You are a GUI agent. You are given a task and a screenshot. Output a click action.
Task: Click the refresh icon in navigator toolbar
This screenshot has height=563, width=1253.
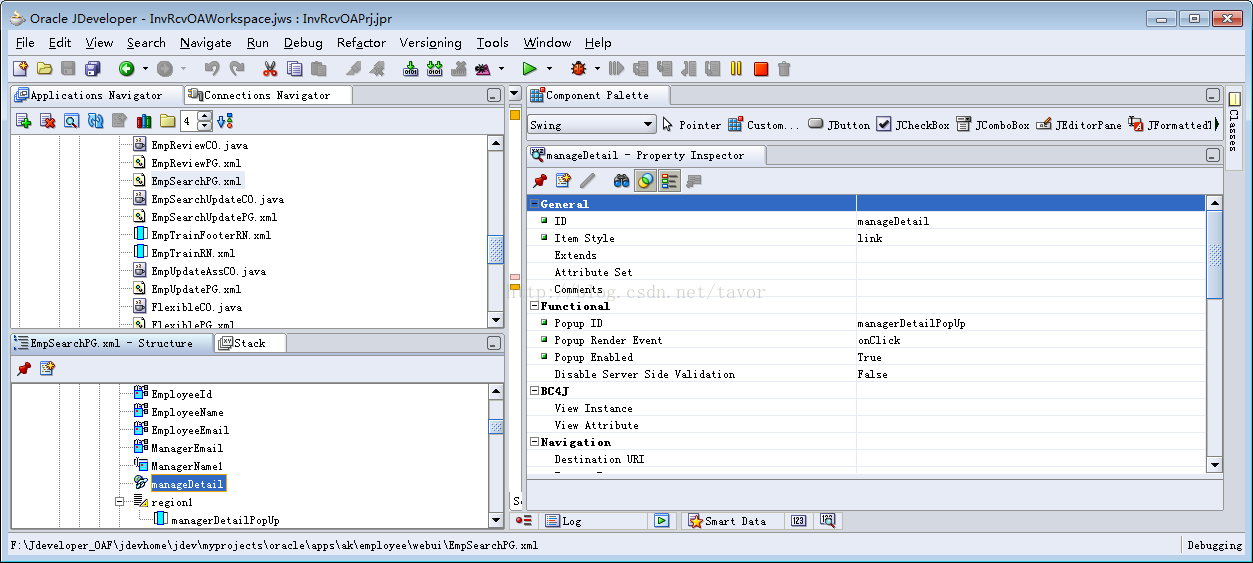[x=95, y=121]
